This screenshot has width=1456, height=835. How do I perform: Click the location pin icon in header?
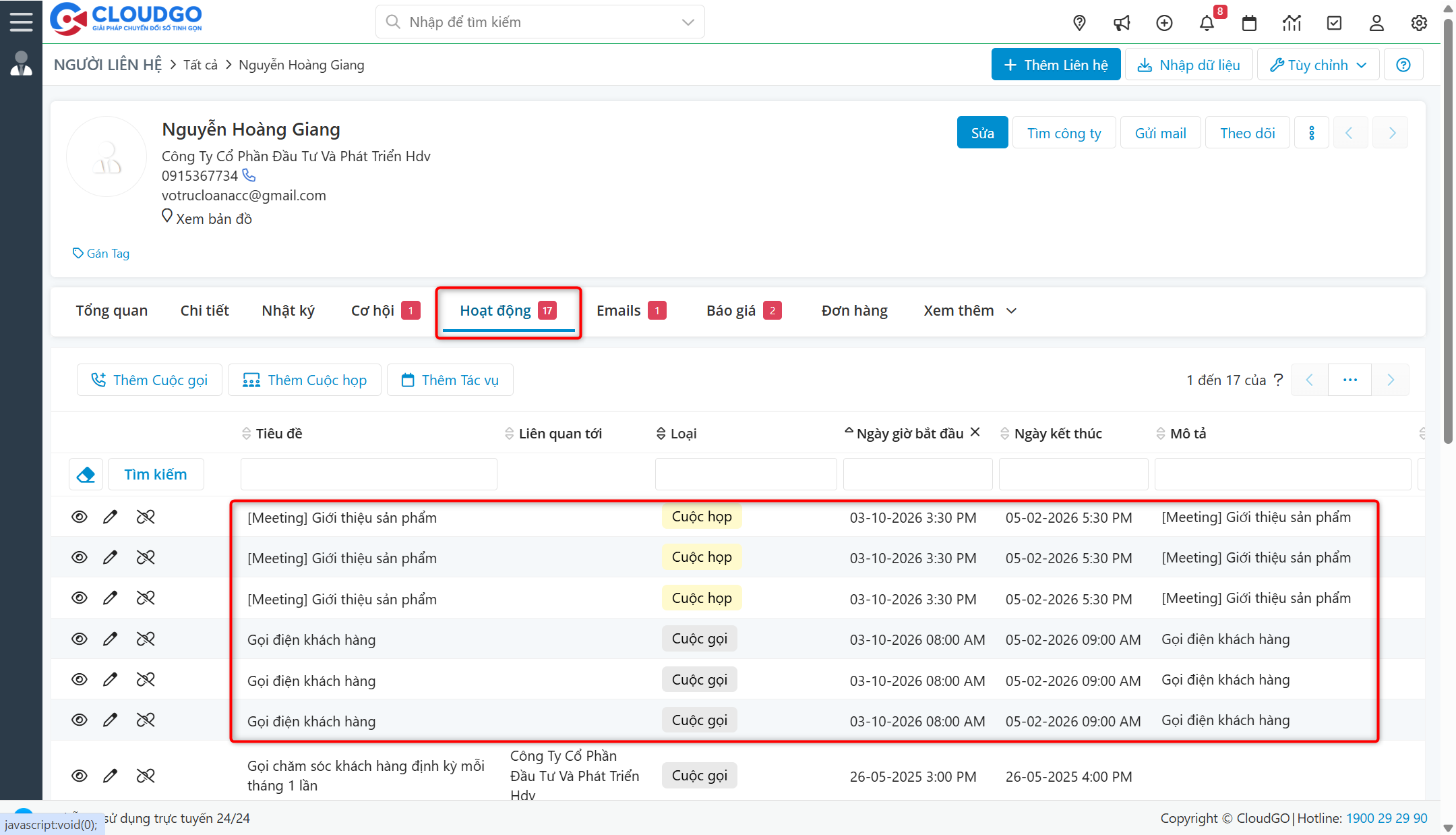tap(1079, 23)
